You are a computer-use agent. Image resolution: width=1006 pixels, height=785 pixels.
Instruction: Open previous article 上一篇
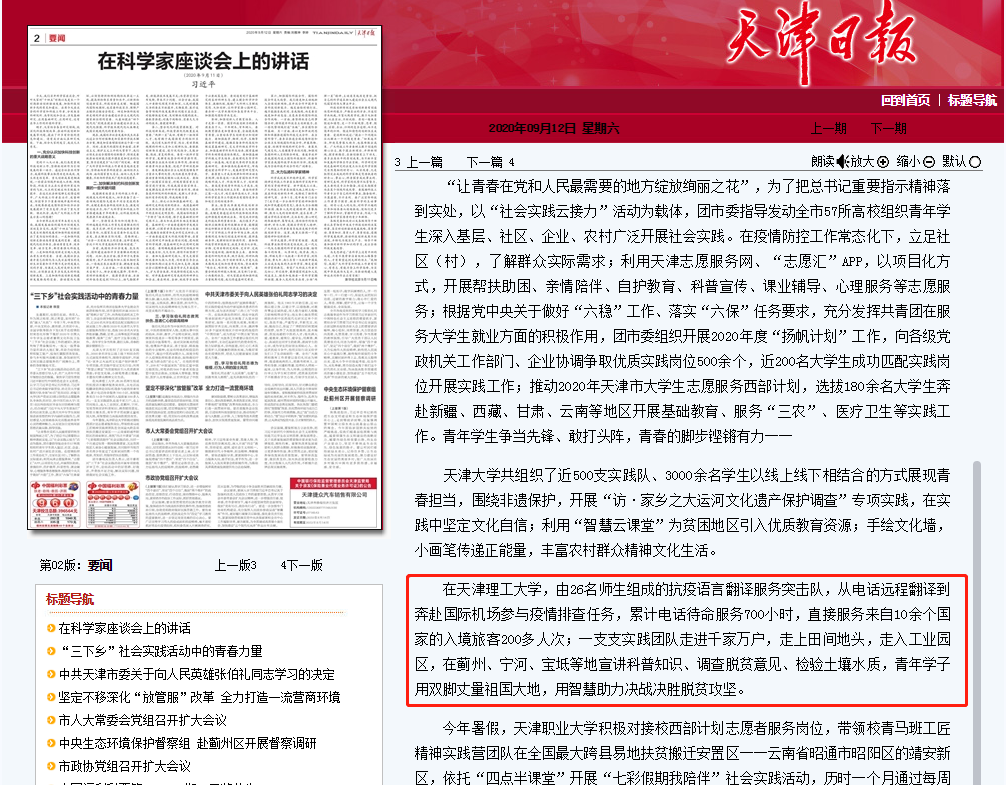tap(424, 162)
